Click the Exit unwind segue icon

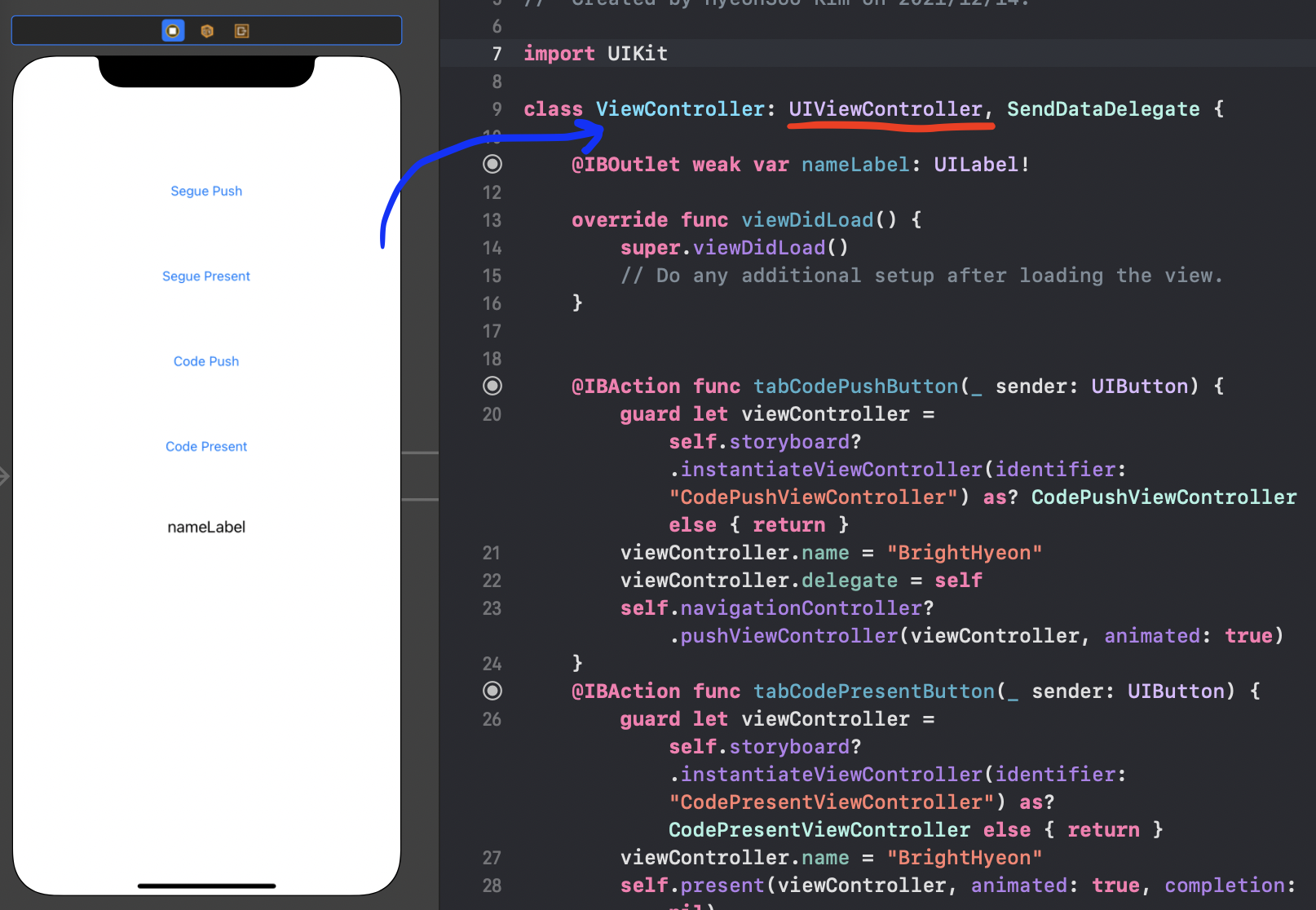pyautogui.click(x=241, y=31)
